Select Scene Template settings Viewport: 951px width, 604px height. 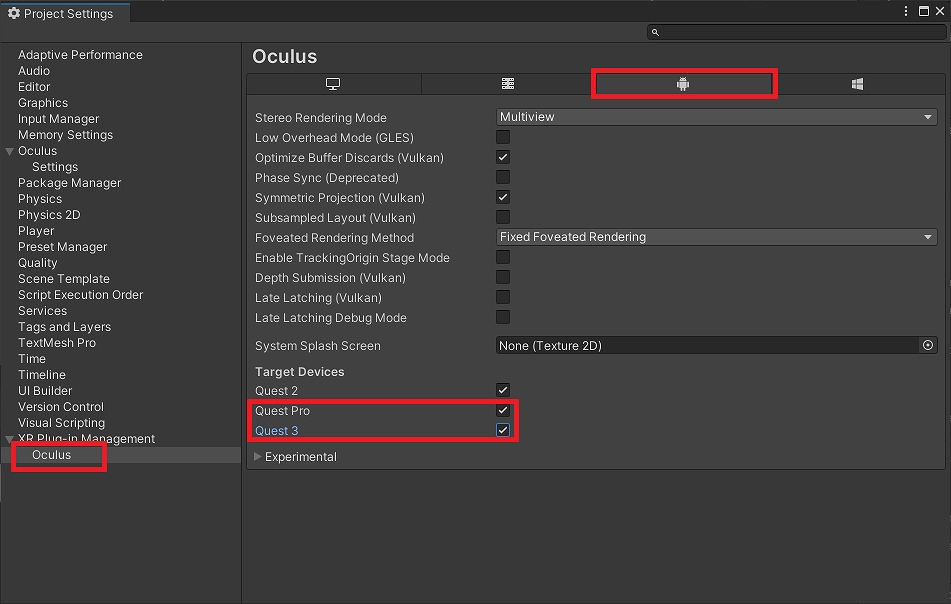point(64,279)
